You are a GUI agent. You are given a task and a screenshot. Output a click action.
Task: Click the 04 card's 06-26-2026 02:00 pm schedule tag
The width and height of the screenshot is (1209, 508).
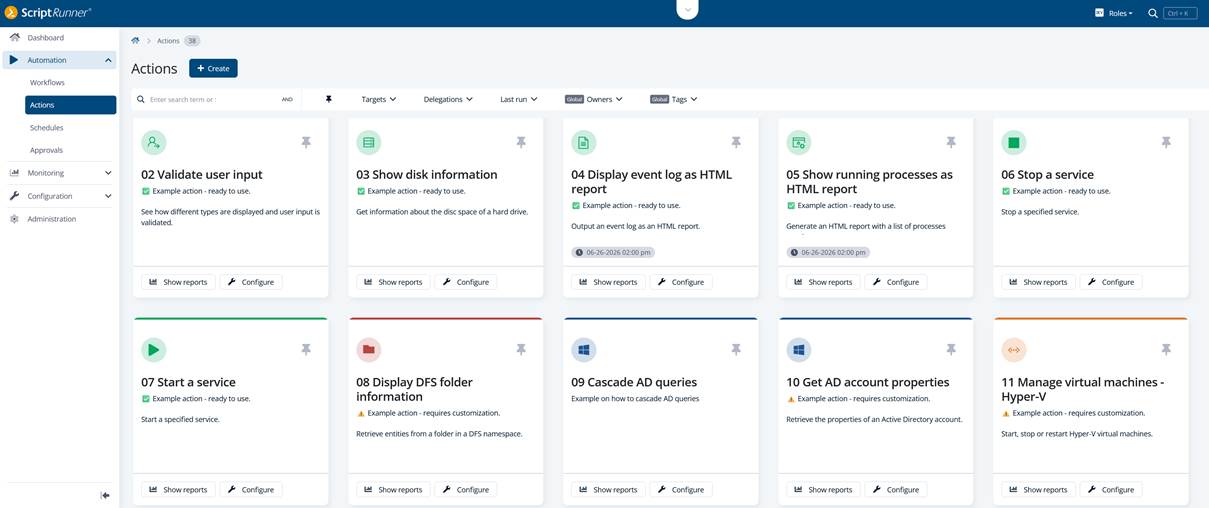[612, 252]
